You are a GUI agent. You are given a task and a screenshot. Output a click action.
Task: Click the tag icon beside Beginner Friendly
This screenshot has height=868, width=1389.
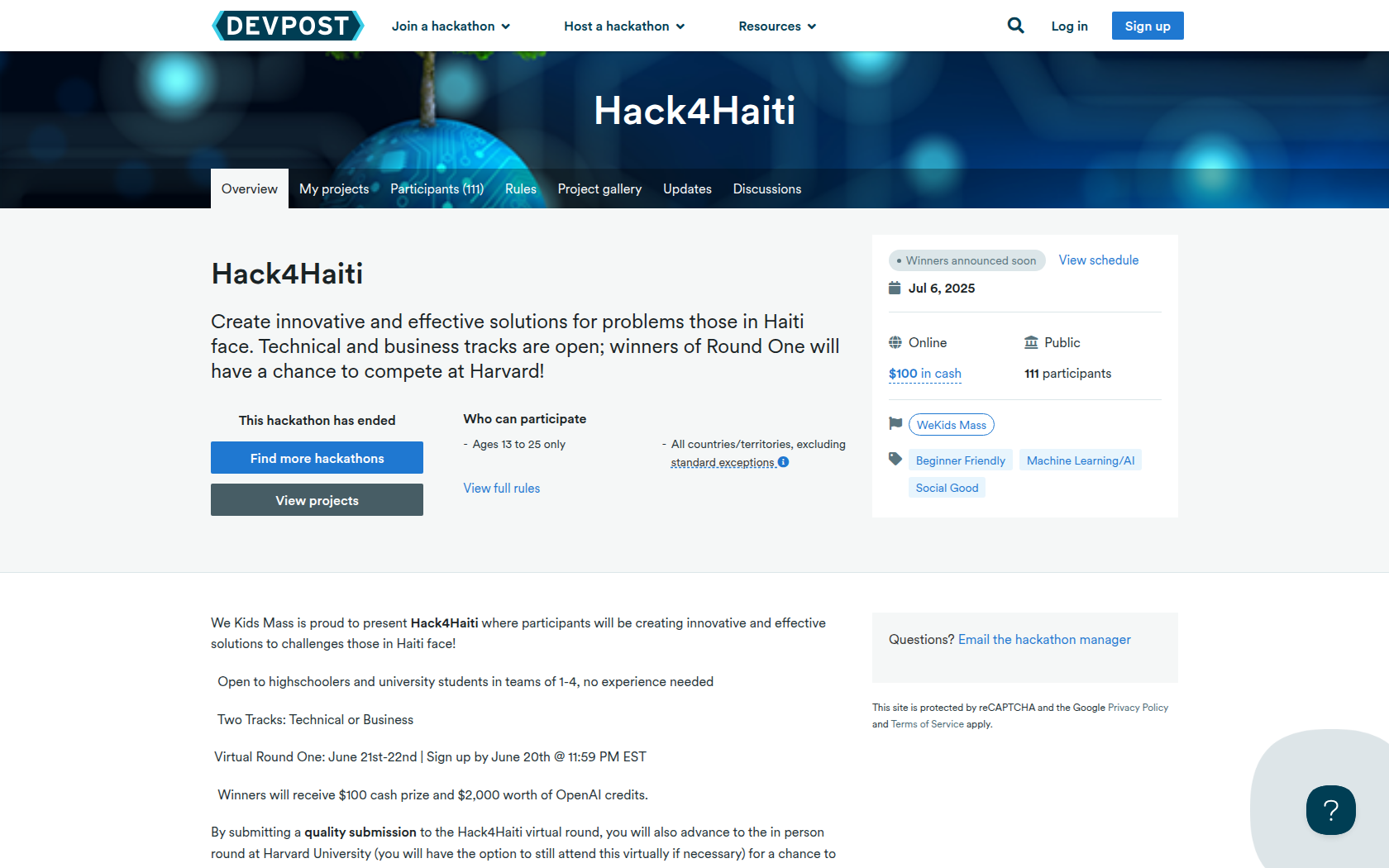895,459
